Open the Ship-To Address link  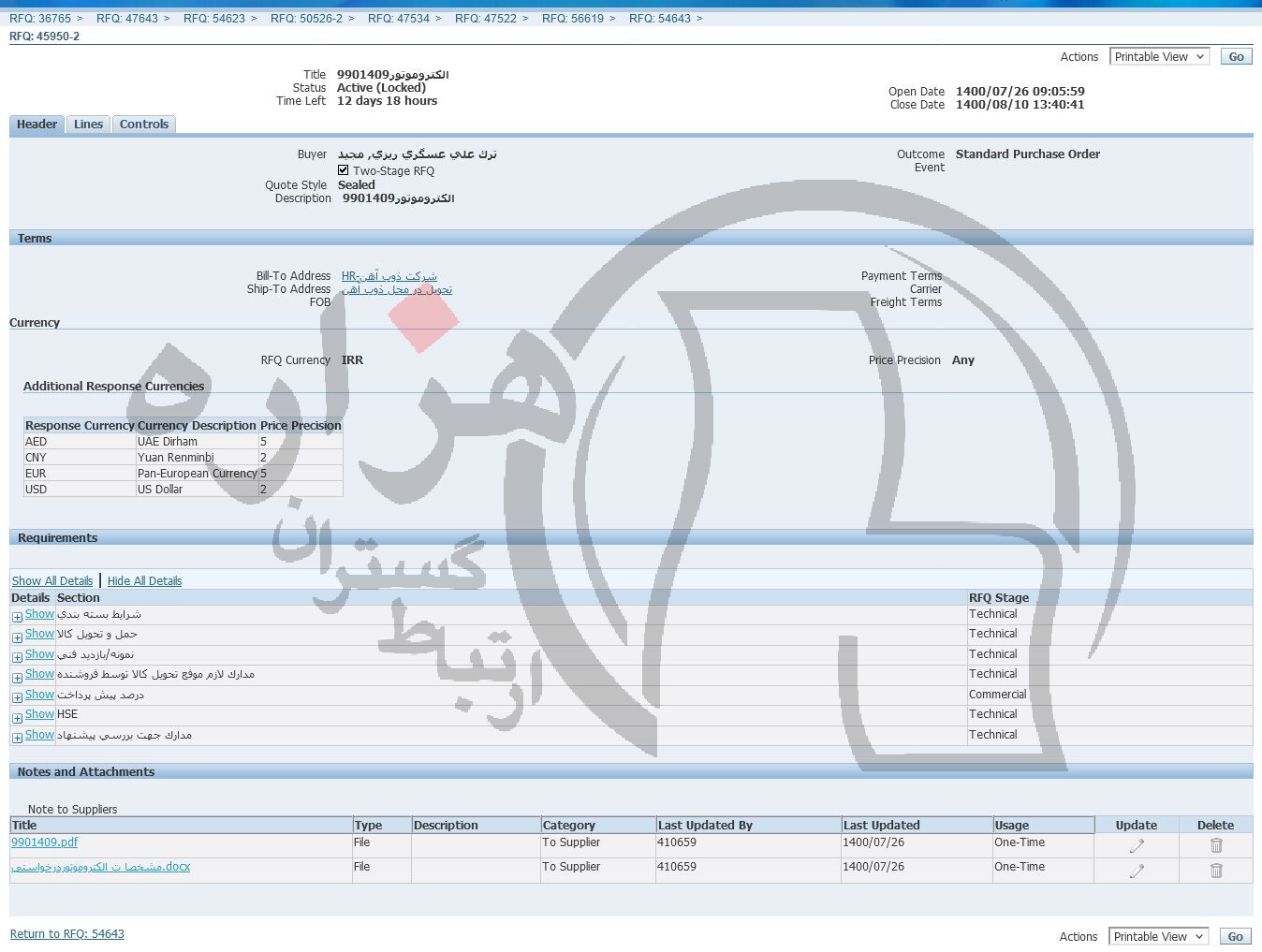[x=397, y=289]
